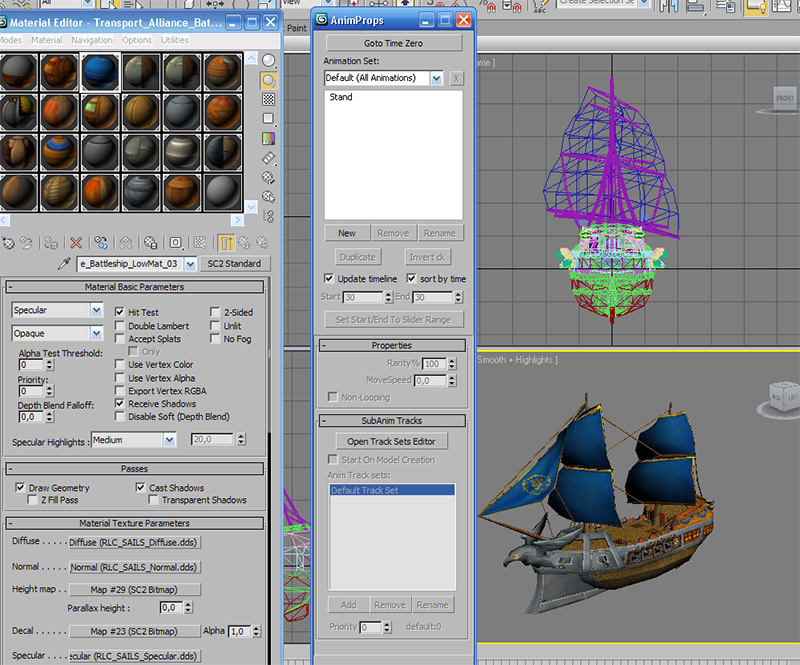Open the Animation Set dropdown

(x=437, y=78)
